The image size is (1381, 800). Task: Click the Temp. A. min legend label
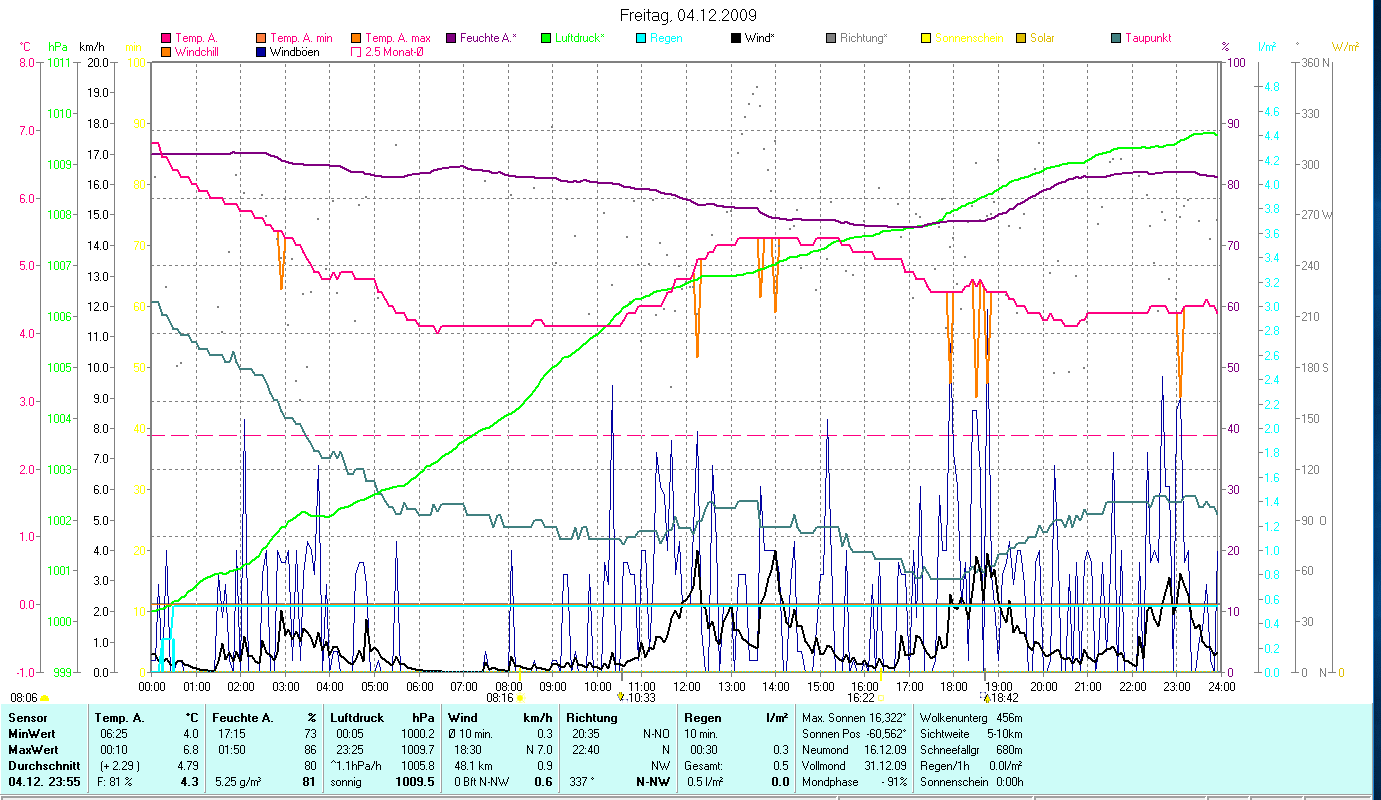click(302, 39)
